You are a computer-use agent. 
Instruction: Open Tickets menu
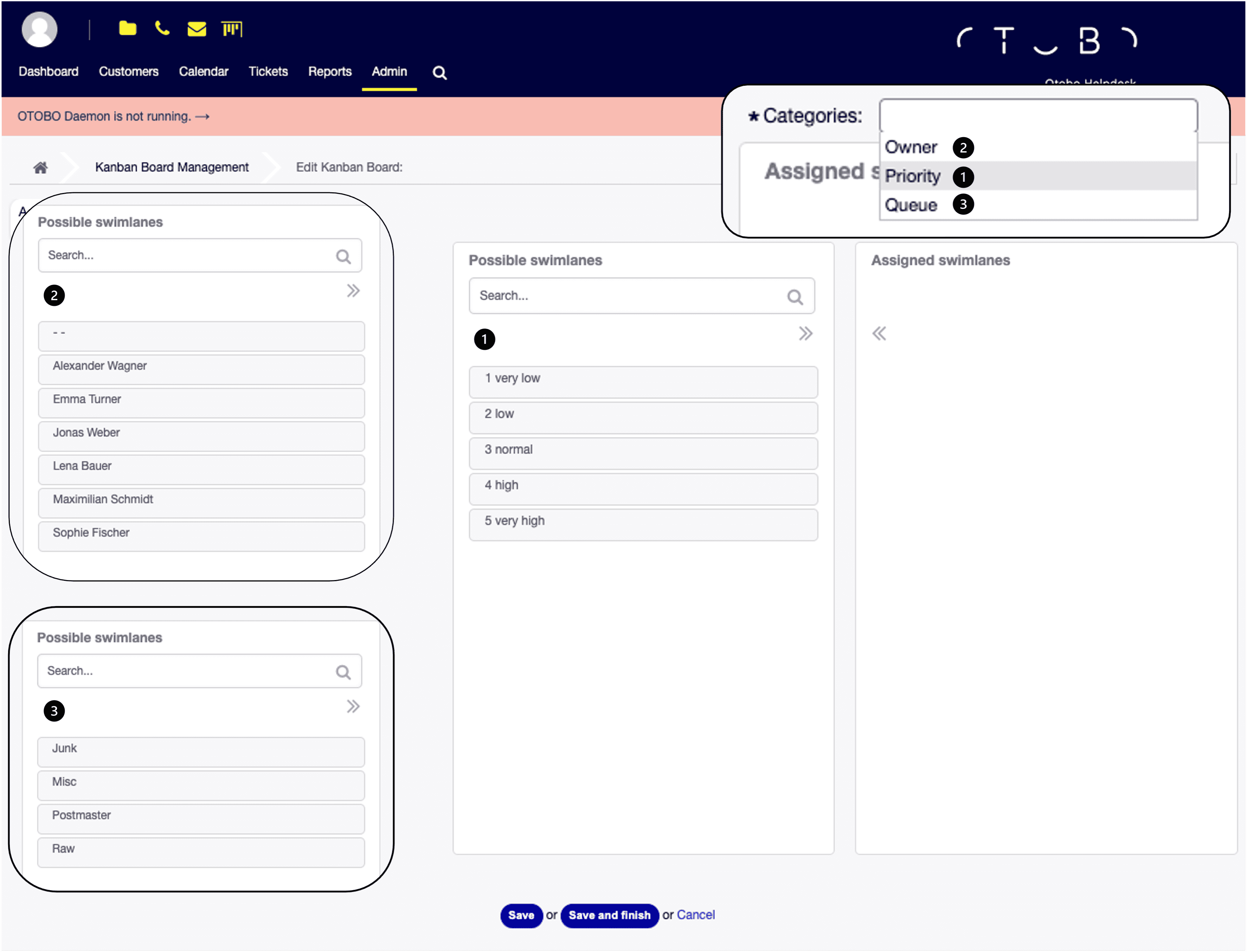pos(268,71)
